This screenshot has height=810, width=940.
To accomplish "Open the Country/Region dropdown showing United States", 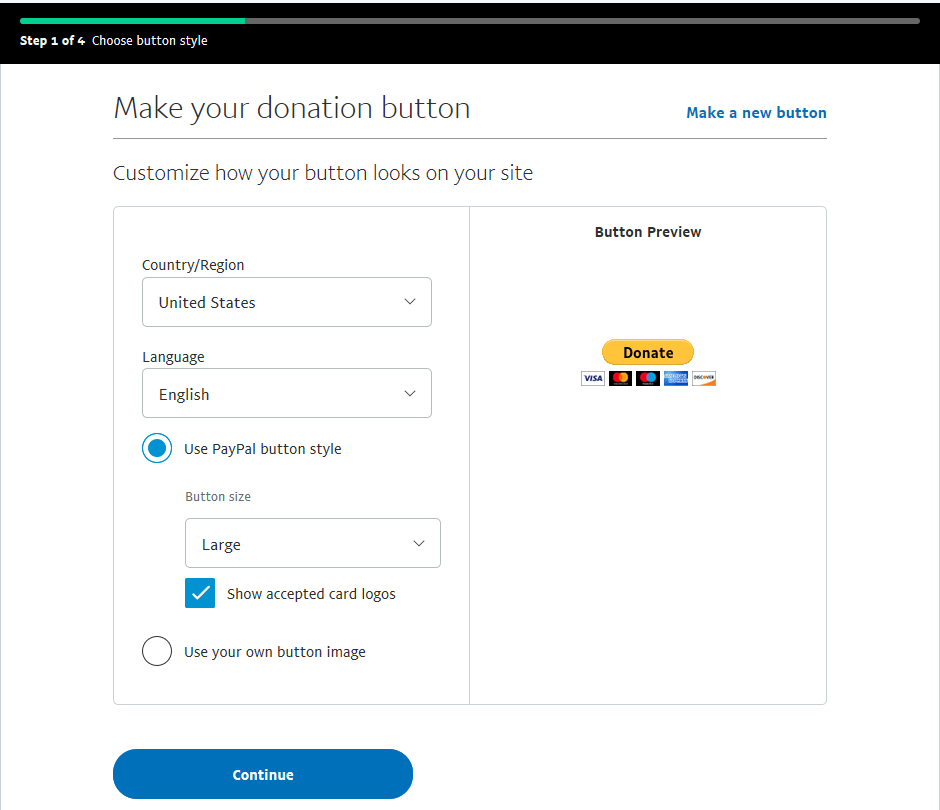I will 287,302.
